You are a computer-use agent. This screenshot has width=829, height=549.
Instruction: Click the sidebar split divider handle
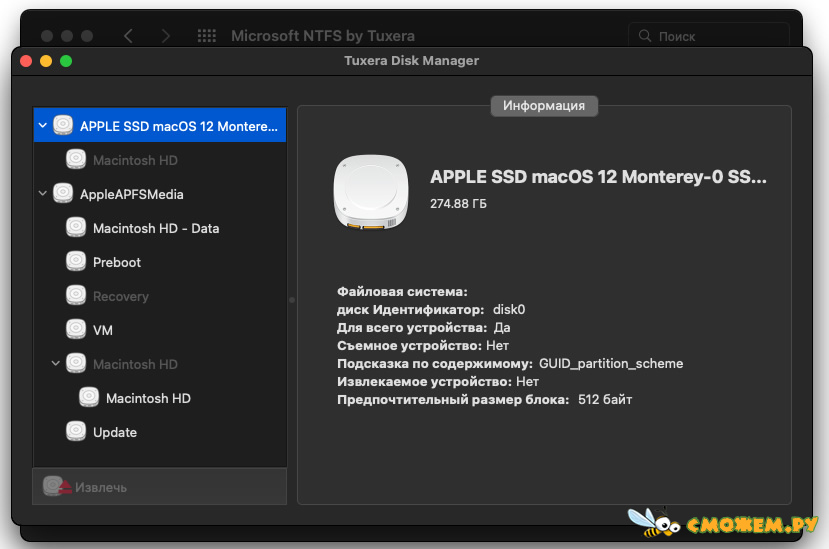pos(292,300)
